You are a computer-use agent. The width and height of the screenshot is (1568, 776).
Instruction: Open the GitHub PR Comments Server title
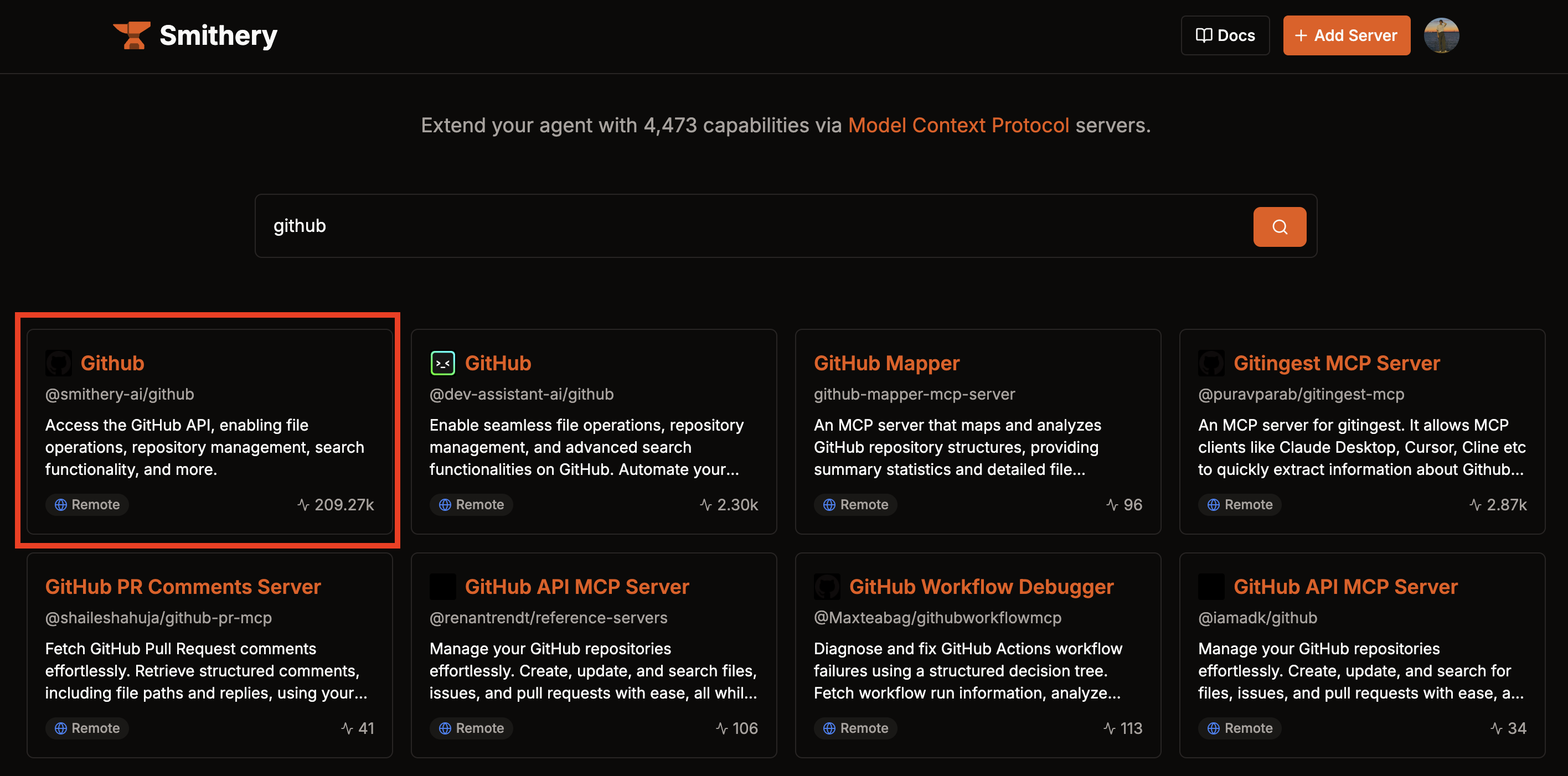pos(183,587)
